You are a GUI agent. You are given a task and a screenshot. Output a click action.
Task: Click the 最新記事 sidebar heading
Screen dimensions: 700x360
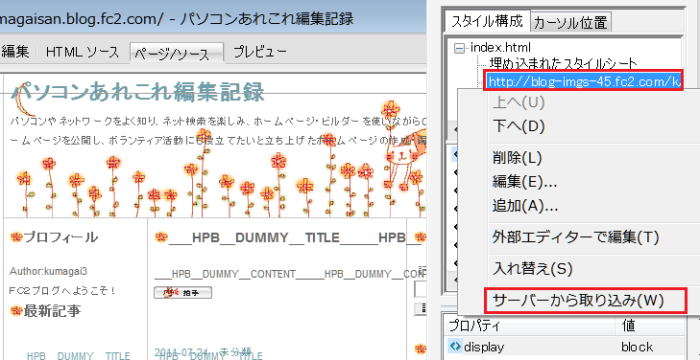pos(52,311)
